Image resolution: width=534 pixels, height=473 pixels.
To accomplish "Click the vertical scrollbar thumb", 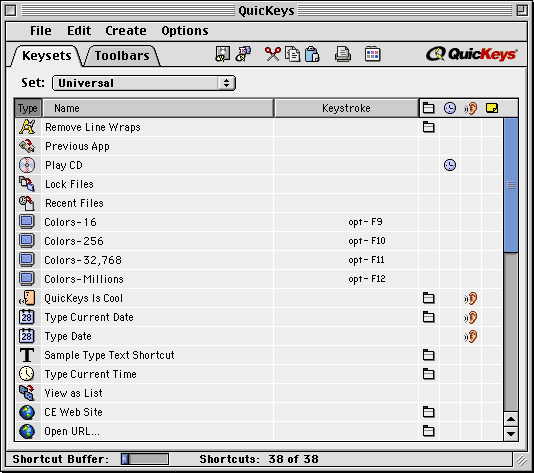I will coord(511,185).
